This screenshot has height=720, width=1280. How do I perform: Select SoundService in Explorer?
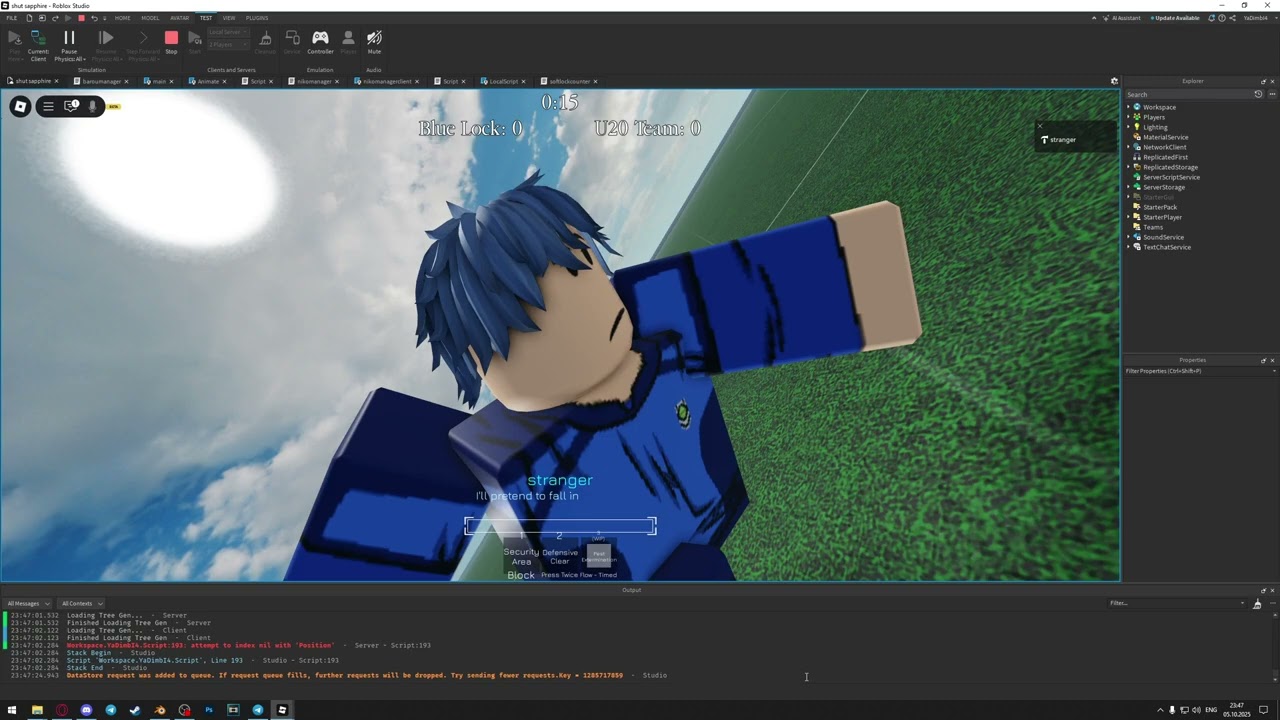click(x=1163, y=237)
